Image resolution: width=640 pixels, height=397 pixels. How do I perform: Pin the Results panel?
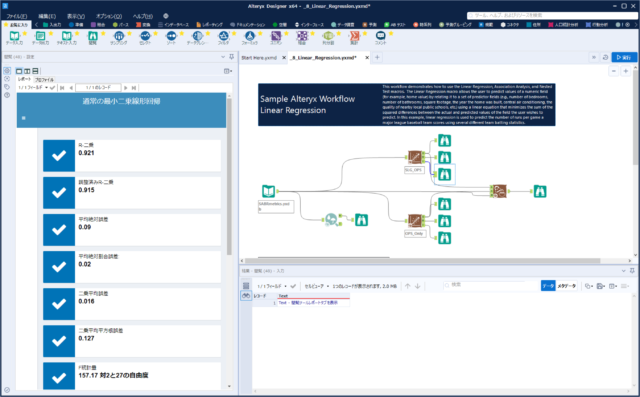point(632,271)
